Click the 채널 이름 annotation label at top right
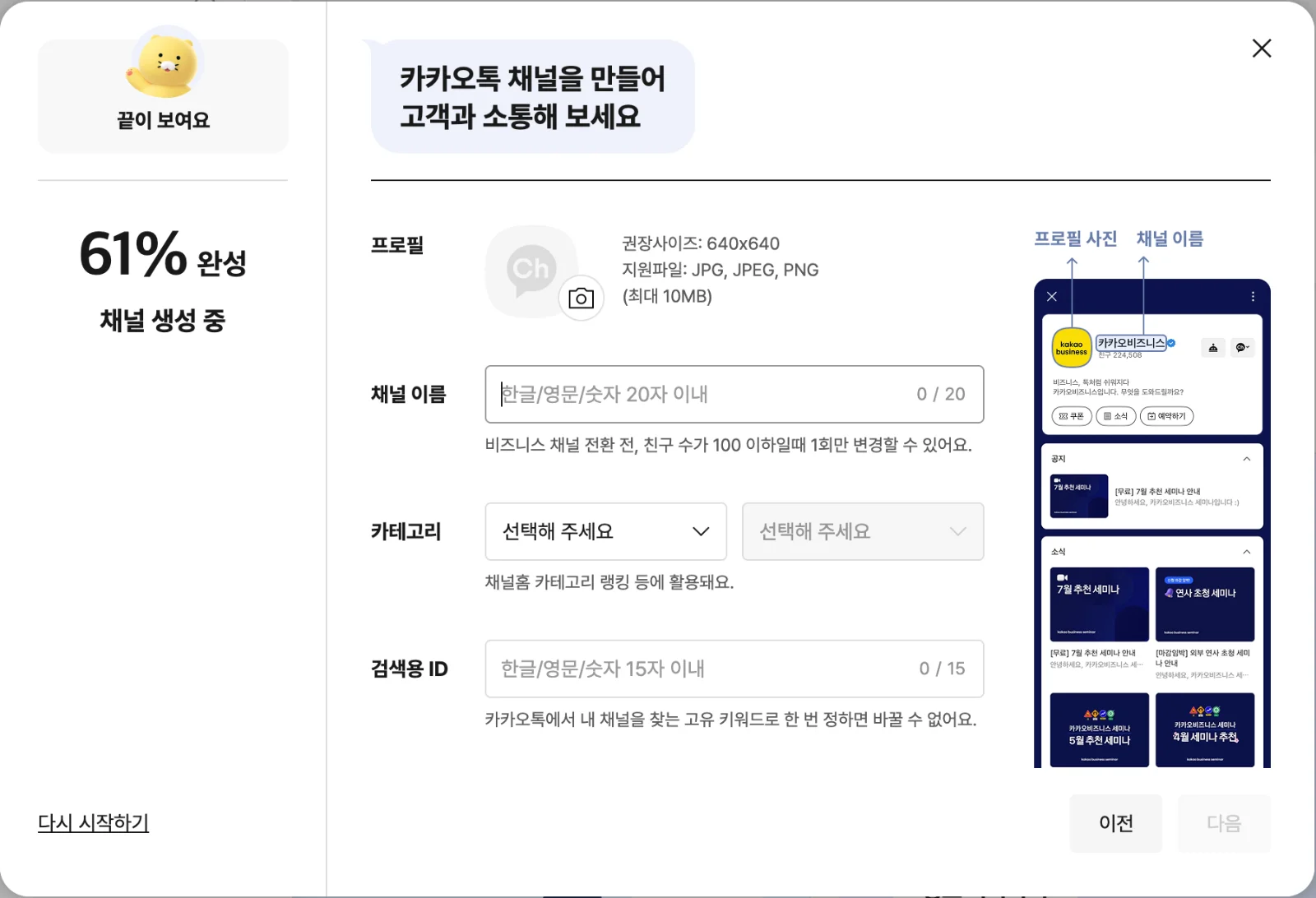 (x=1170, y=238)
